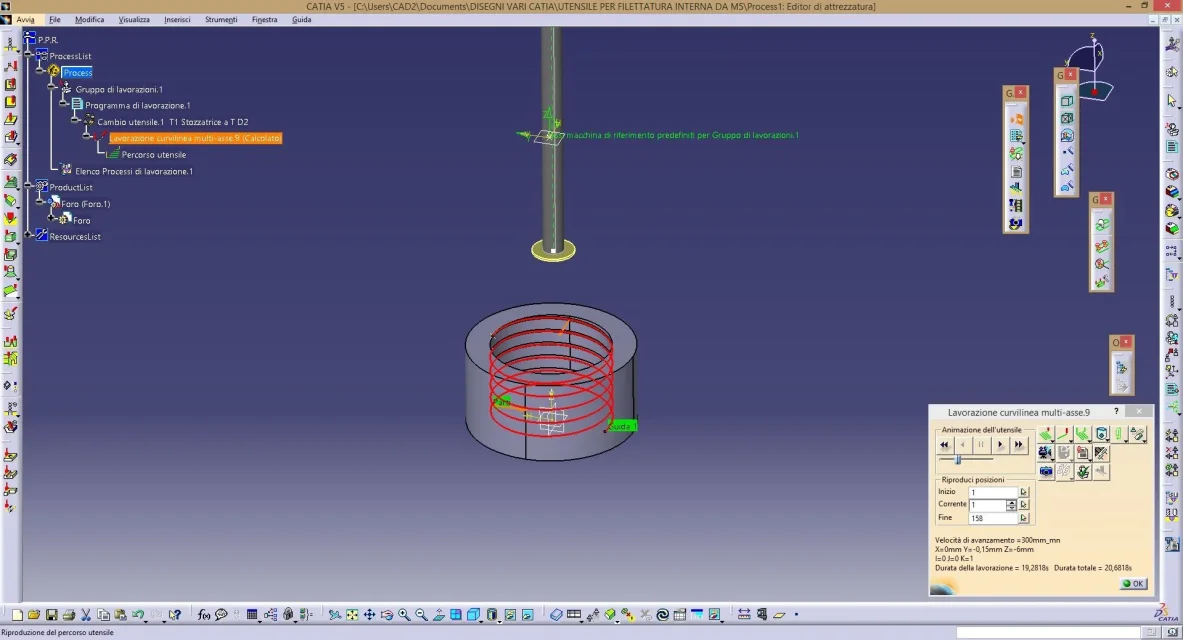The height and width of the screenshot is (640, 1183).
Task: Click the Fine position input field
Action: coord(992,518)
